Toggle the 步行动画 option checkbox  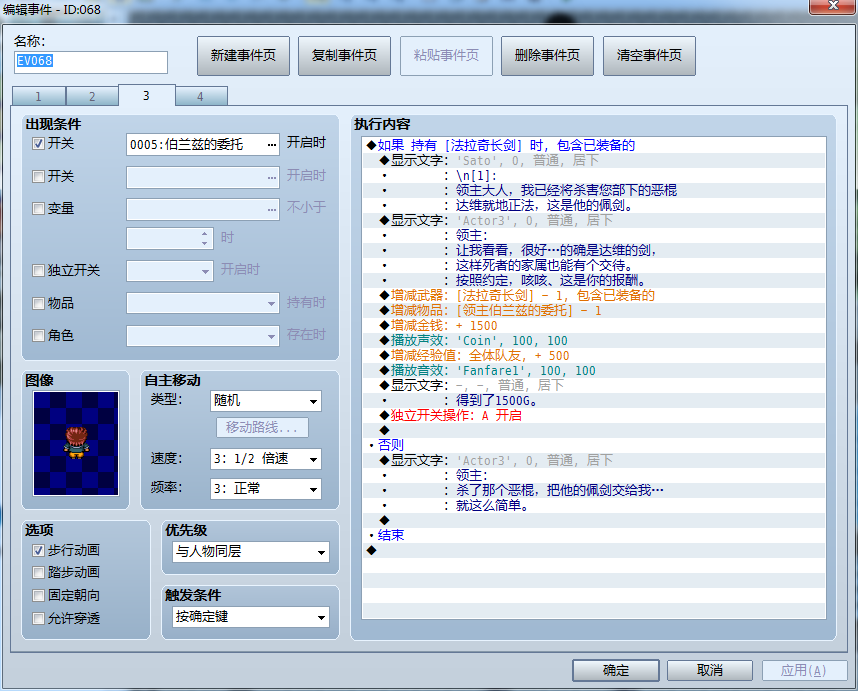click(38, 550)
